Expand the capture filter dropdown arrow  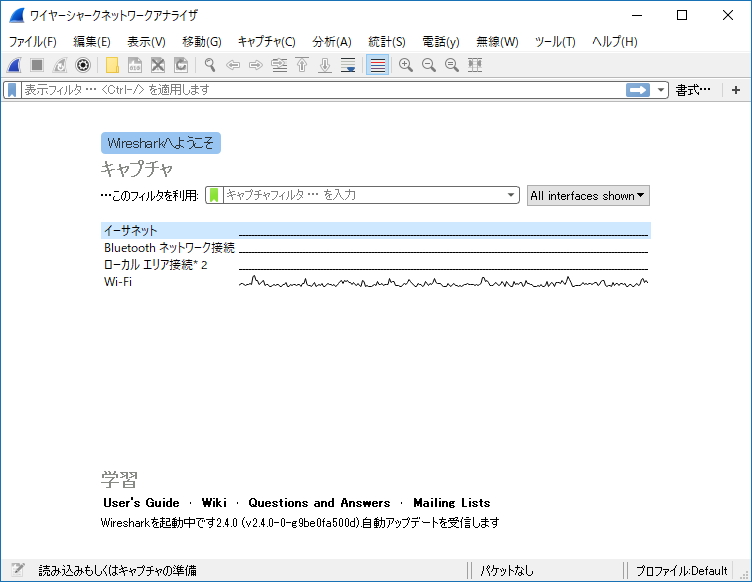click(x=511, y=195)
